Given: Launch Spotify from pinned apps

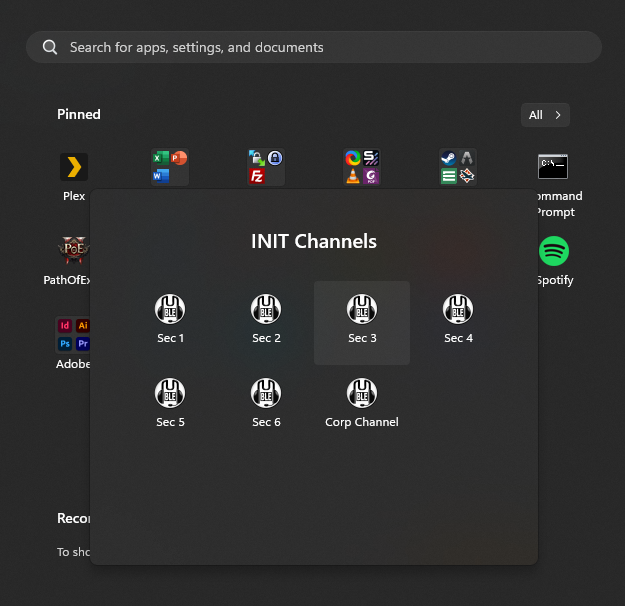Looking at the screenshot, I should coord(553,250).
